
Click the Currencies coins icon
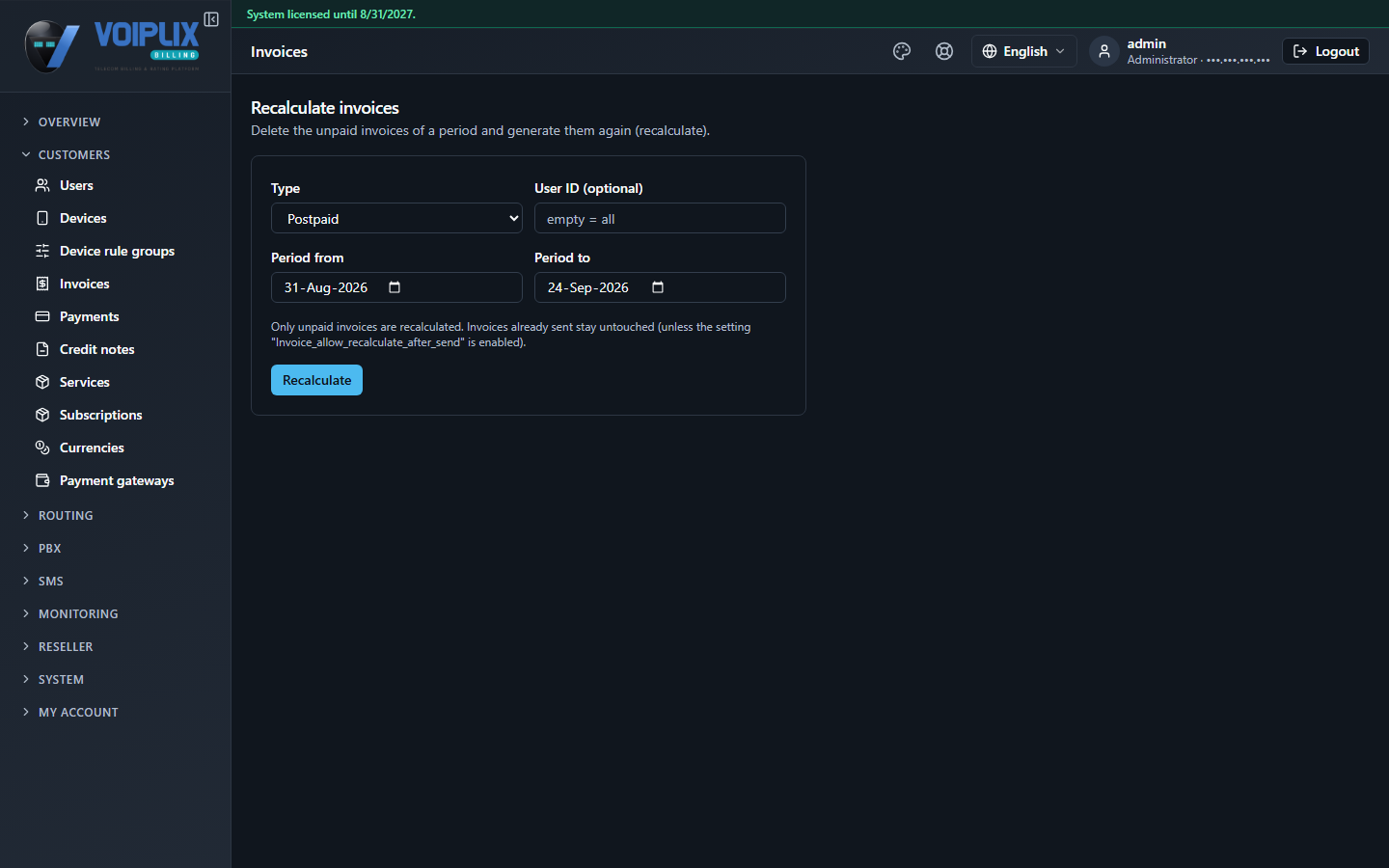[x=42, y=448]
